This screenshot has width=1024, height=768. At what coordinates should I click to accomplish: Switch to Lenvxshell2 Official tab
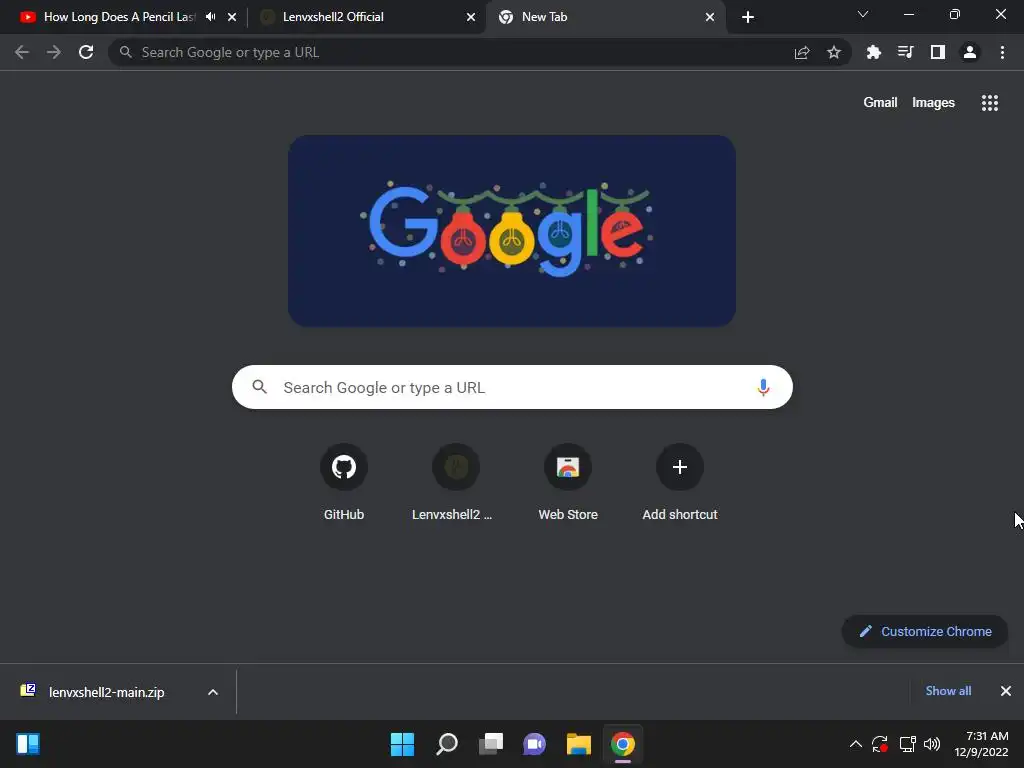366,17
